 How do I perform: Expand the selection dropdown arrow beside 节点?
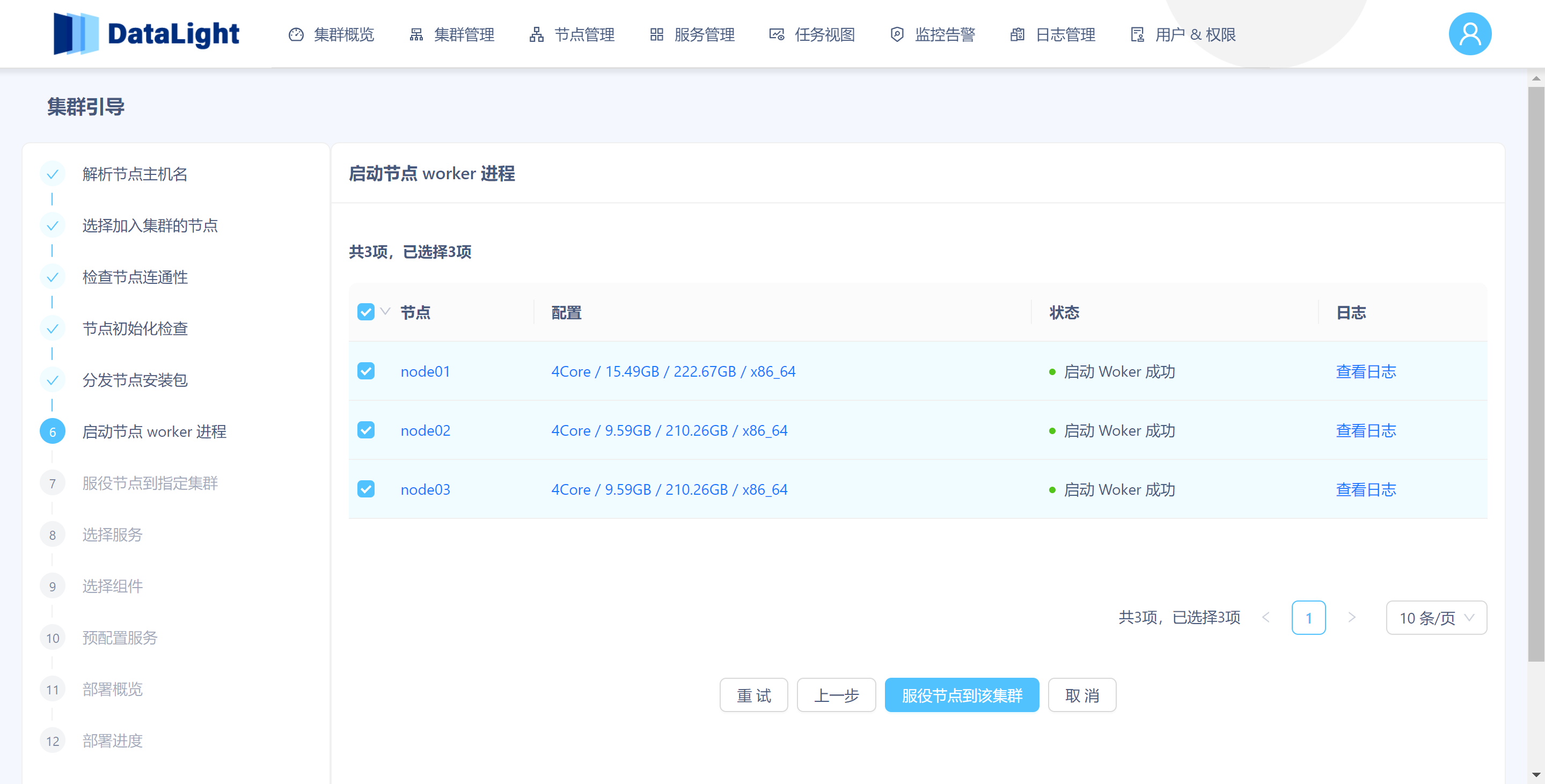[x=386, y=311]
